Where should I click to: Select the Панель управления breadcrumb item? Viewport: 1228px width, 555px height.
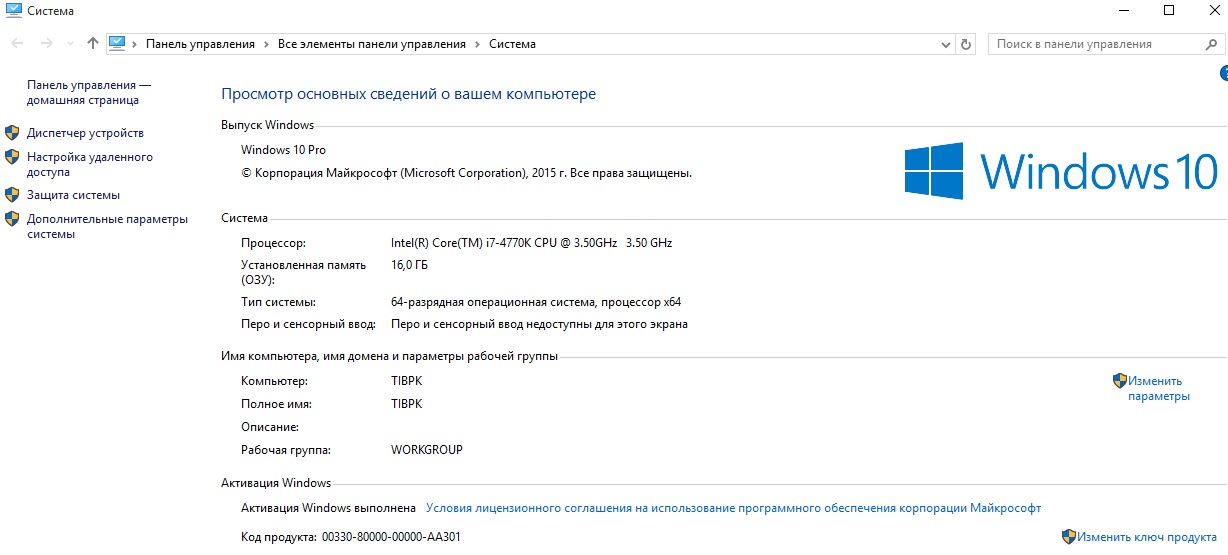coord(200,44)
